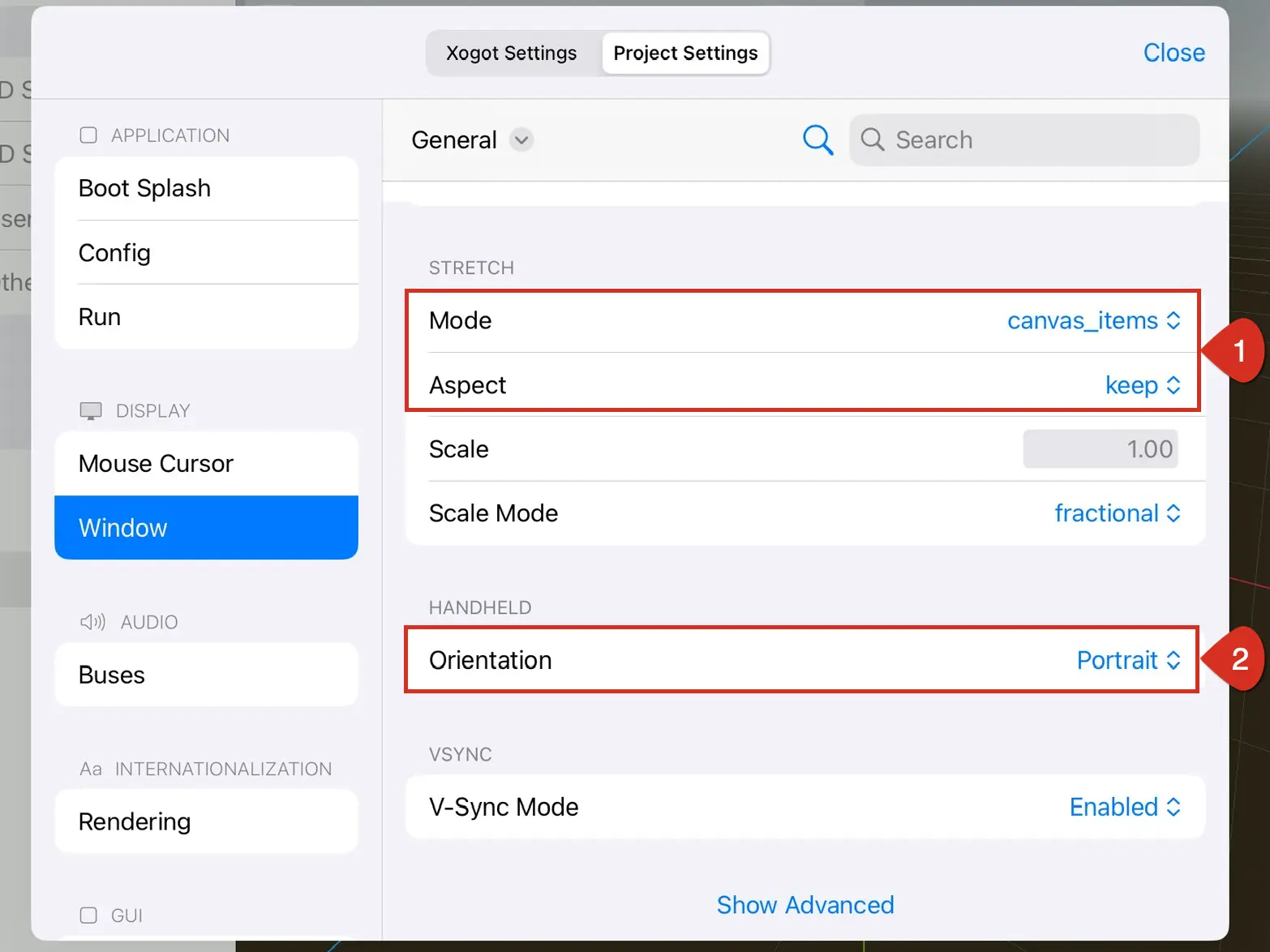Click the Scale value field 1.00

click(1101, 449)
